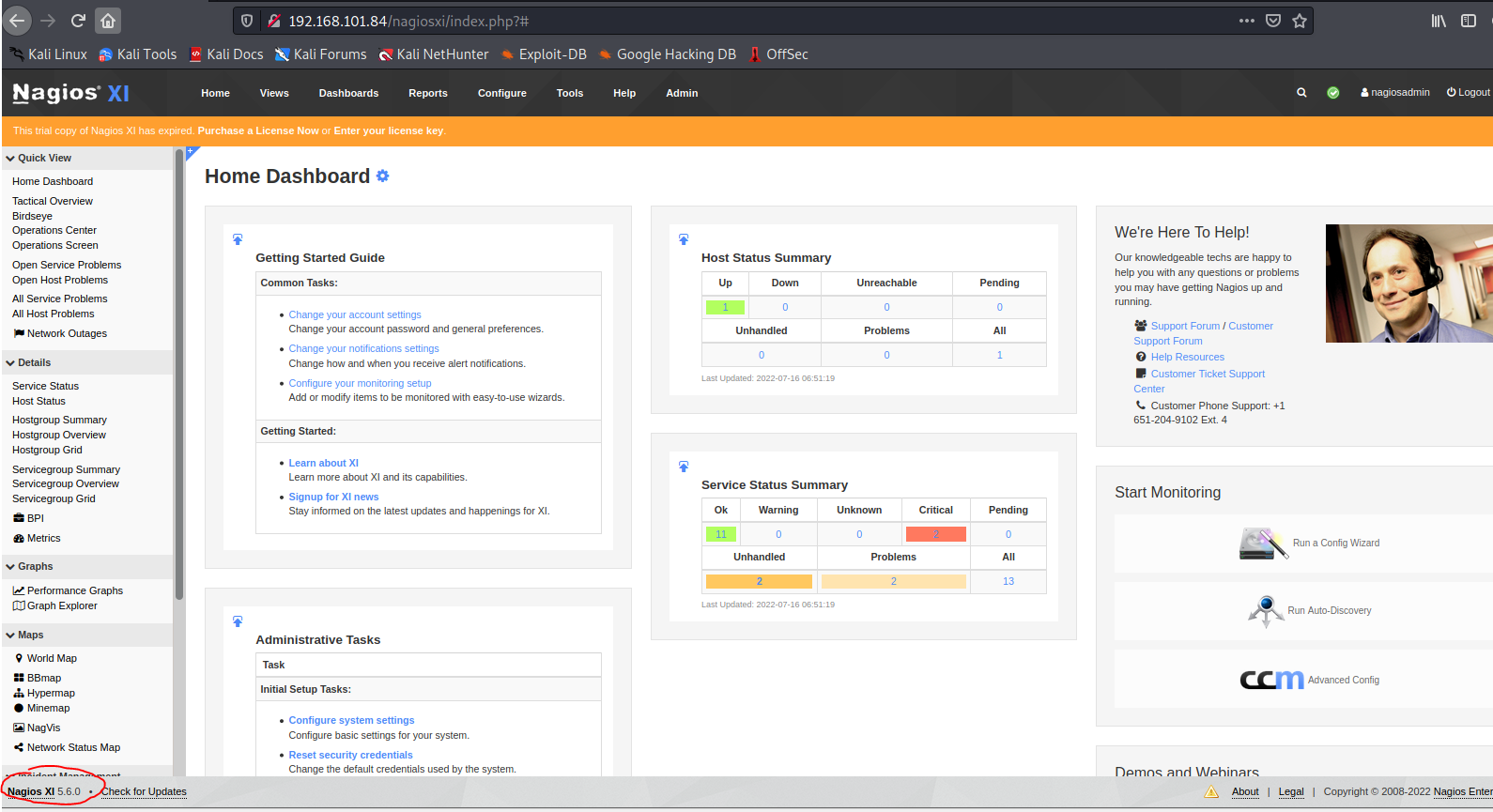Launch the Run Auto-Discovery icon
Image resolution: width=1493 pixels, height=812 pixels.
(1266, 611)
